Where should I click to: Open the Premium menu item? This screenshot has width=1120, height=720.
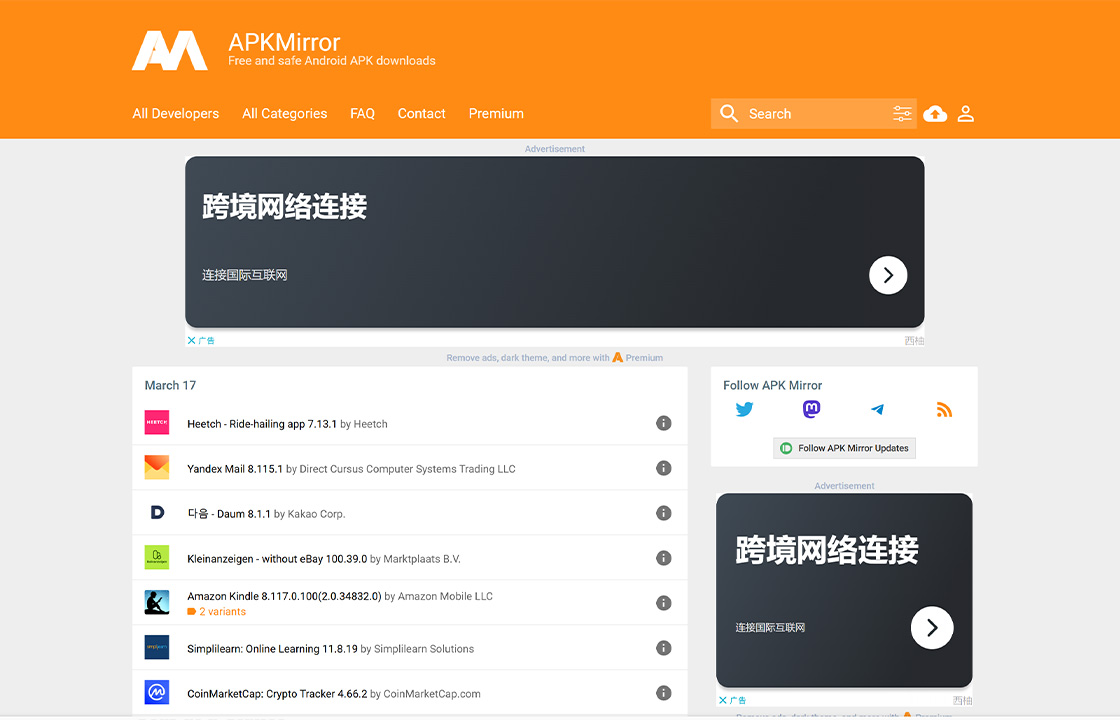coord(496,114)
